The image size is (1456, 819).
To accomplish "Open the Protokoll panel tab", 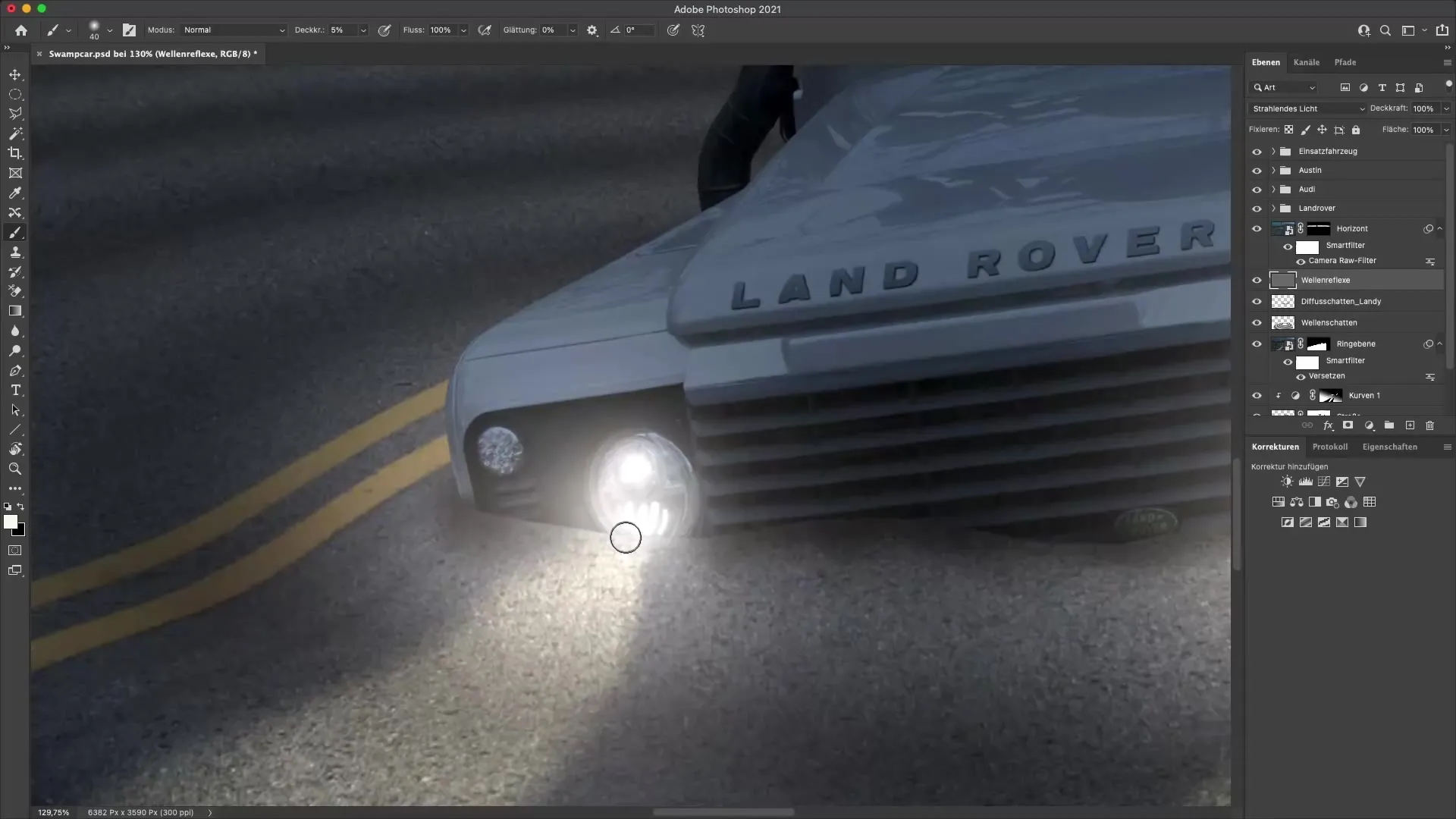I will coord(1331,447).
